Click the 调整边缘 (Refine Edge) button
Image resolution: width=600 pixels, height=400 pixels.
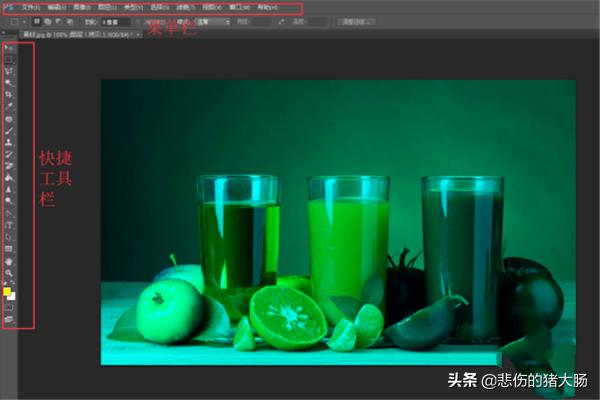(355, 20)
